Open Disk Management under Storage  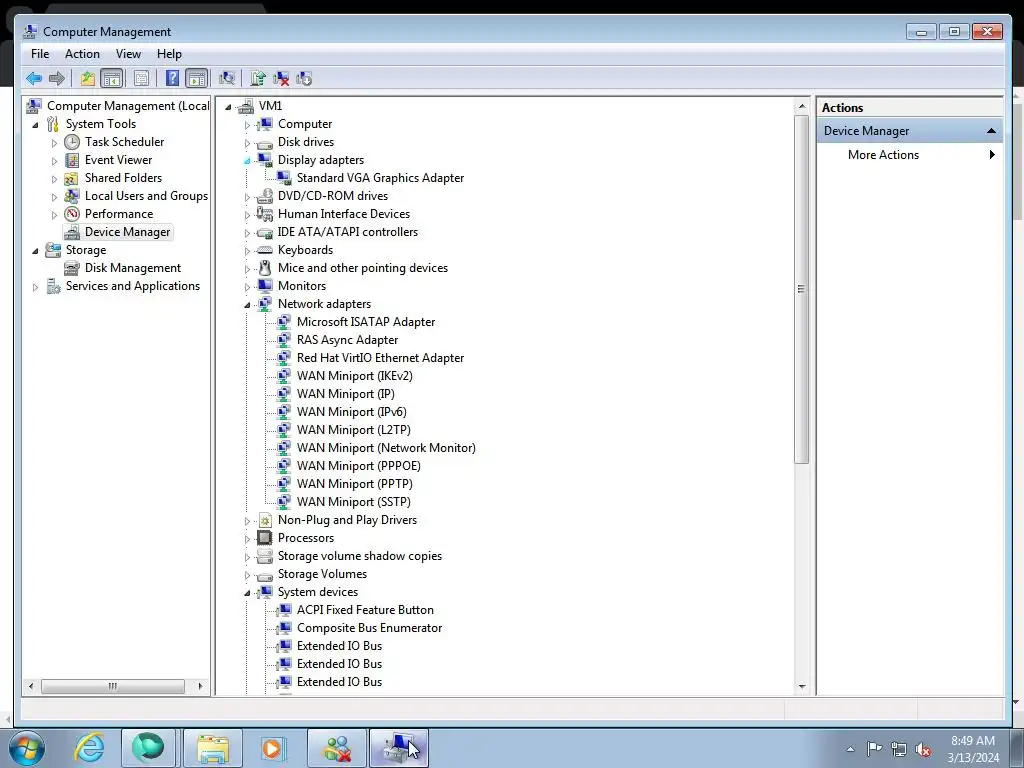pos(133,268)
